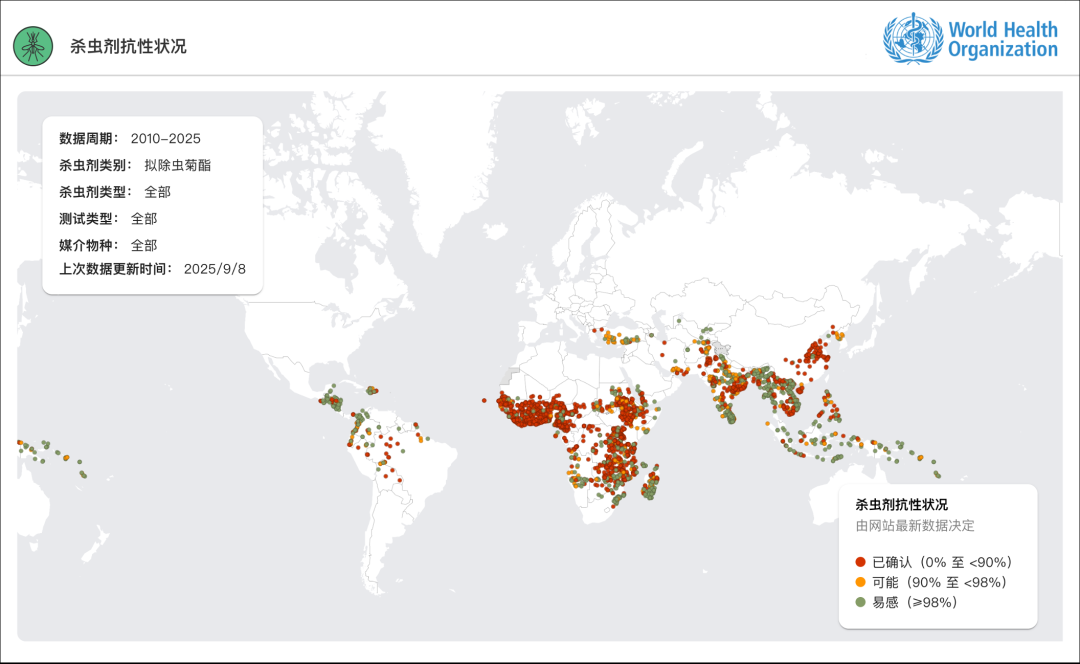Open the World Health Organization text link

tap(1002, 39)
